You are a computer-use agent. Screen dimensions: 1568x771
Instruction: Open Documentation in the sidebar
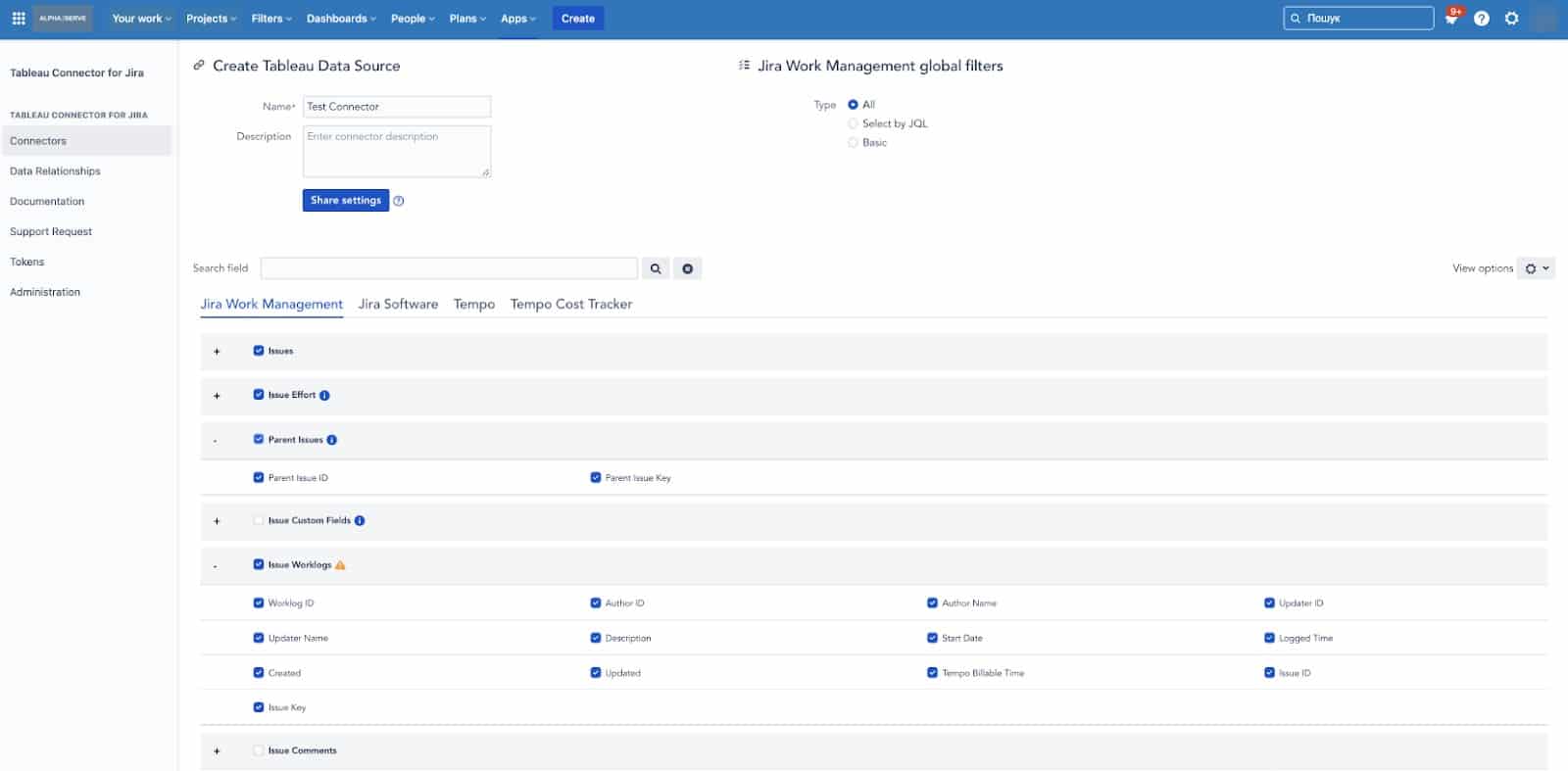coord(47,202)
